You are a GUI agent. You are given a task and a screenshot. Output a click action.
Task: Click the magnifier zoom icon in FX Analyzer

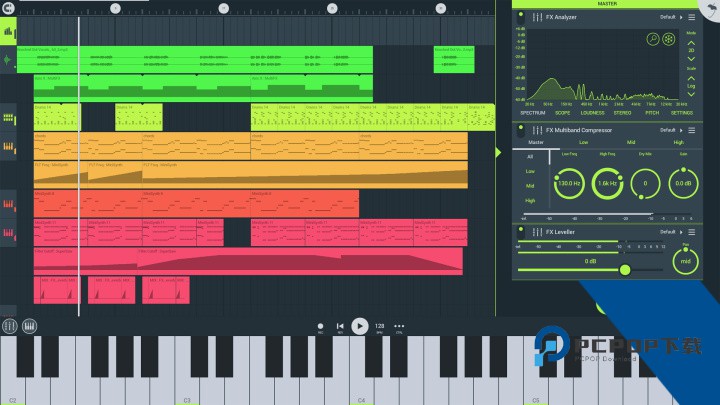point(652,39)
